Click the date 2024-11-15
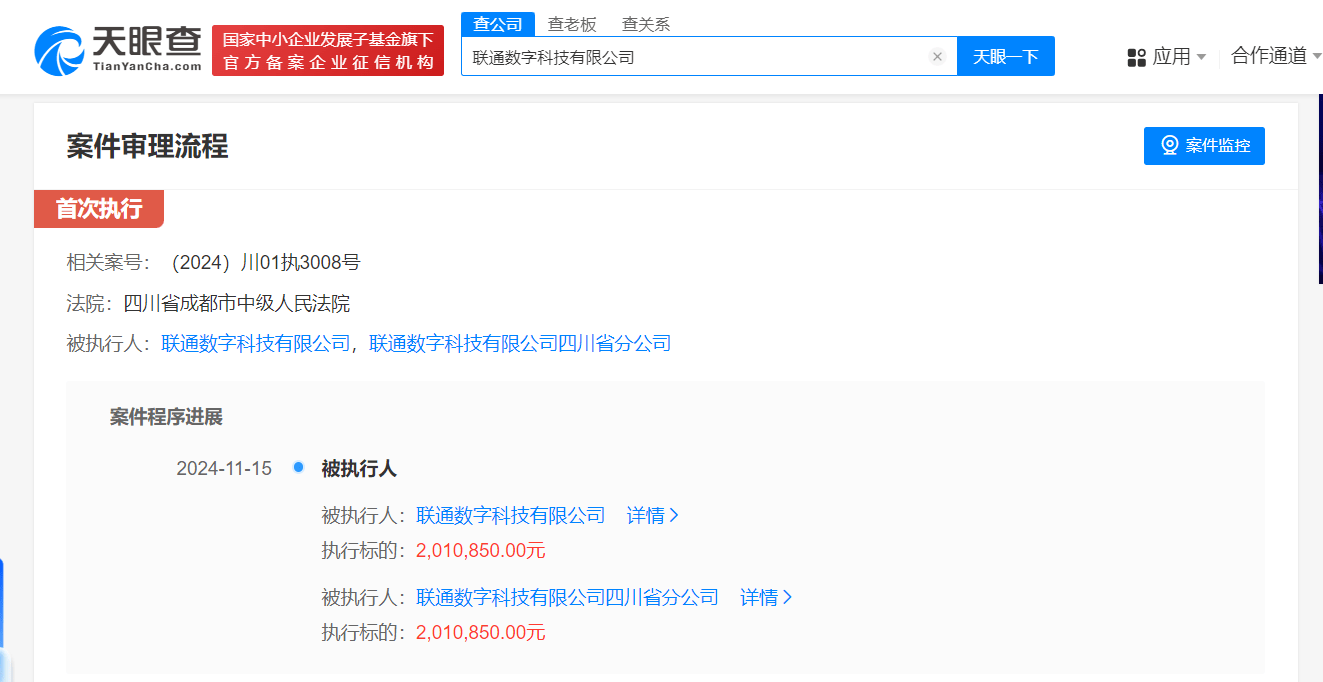Screen dimensions: 1323x682 click(x=224, y=469)
